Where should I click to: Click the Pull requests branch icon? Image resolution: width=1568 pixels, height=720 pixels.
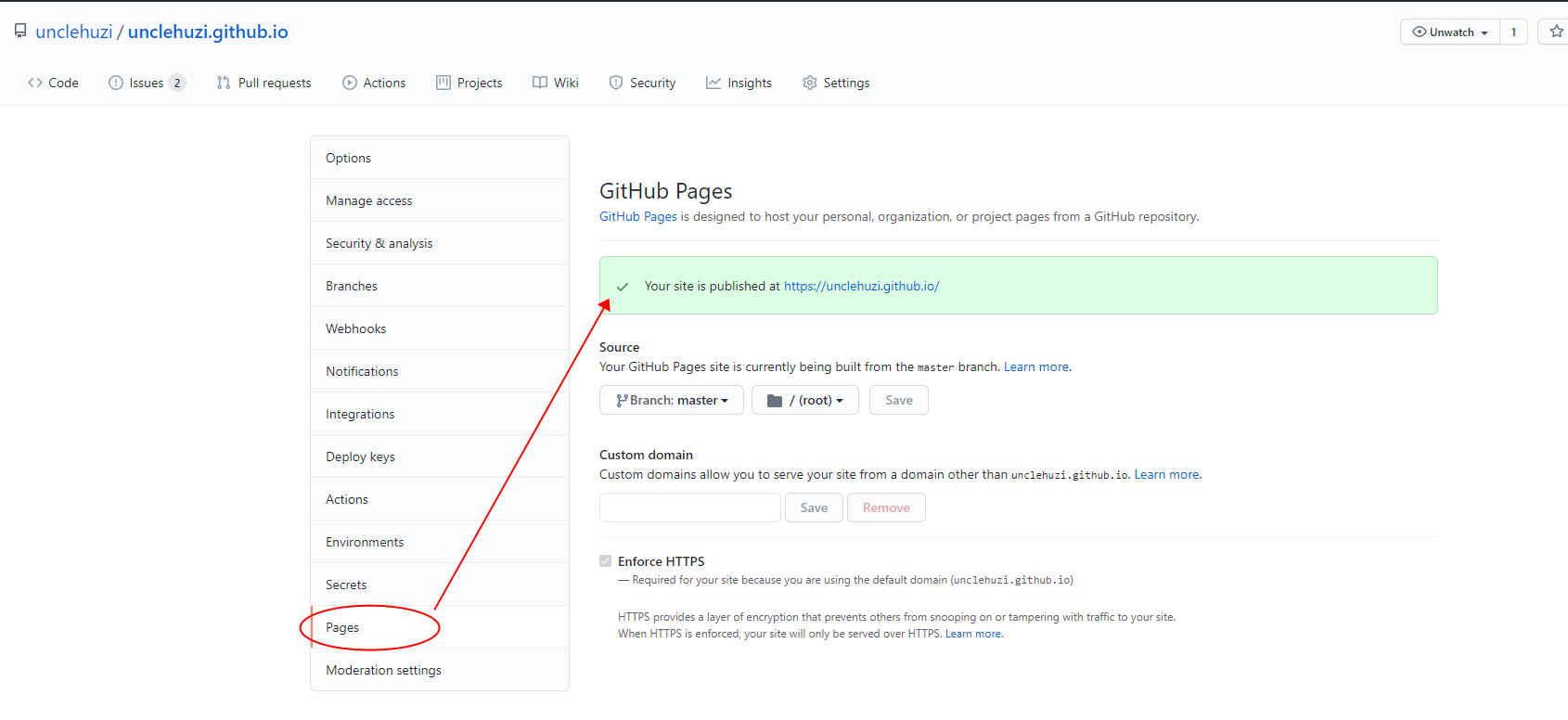click(x=224, y=83)
